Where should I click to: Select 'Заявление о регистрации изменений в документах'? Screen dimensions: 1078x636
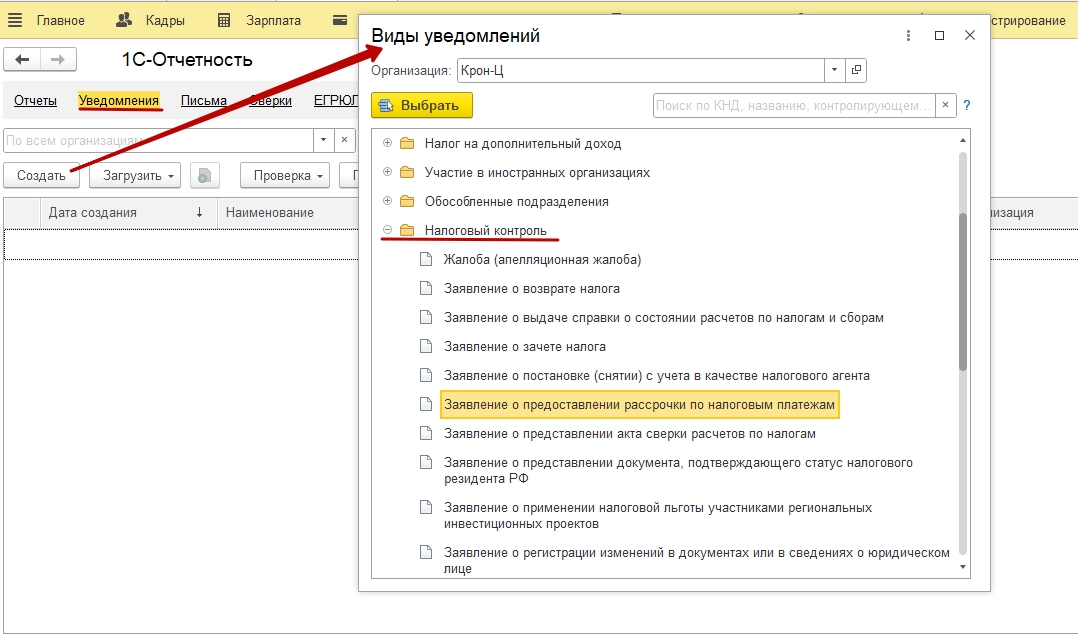[x=696, y=560]
